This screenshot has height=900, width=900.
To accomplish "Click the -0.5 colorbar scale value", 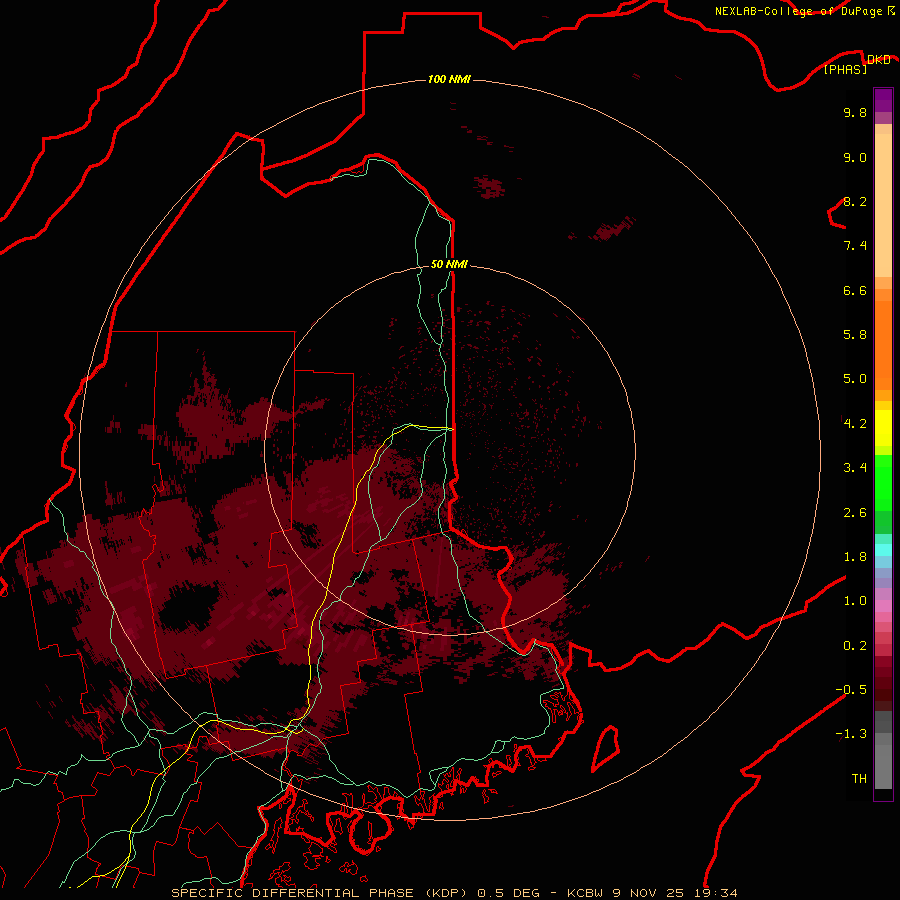I will click(851, 689).
